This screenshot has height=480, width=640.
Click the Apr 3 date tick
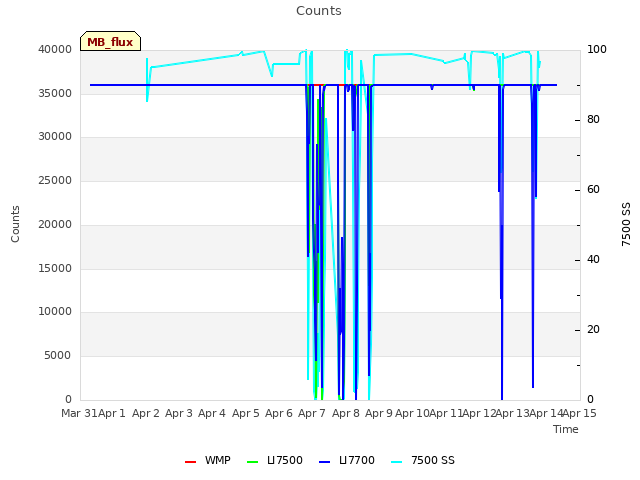[179, 413]
